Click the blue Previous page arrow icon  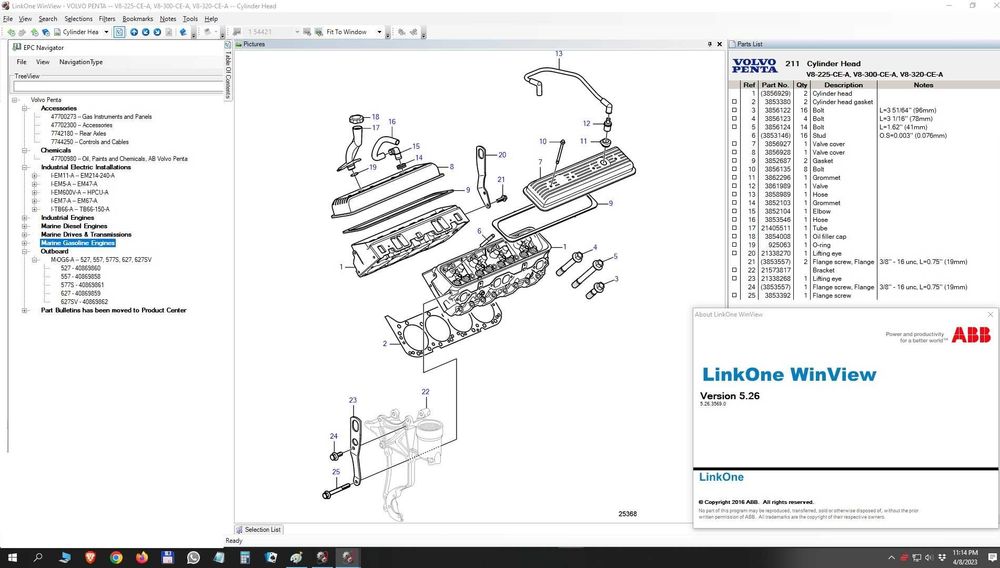(x=145, y=32)
